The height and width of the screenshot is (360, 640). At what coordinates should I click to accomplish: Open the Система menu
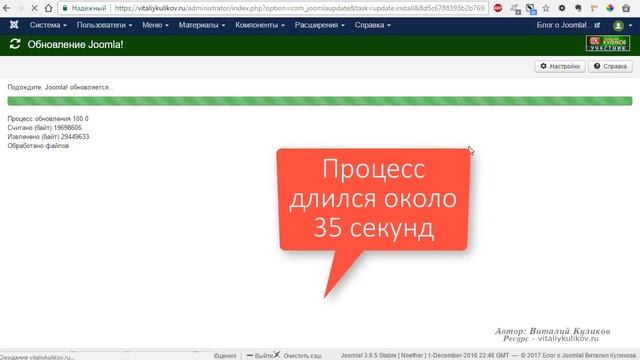[48, 25]
